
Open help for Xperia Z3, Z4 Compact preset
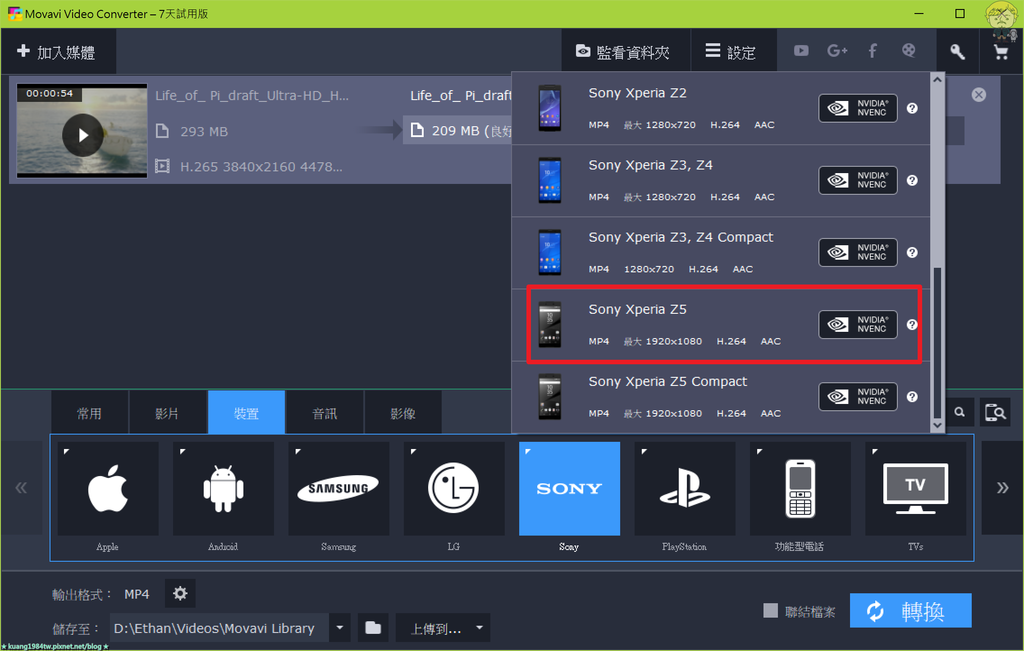[x=912, y=253]
